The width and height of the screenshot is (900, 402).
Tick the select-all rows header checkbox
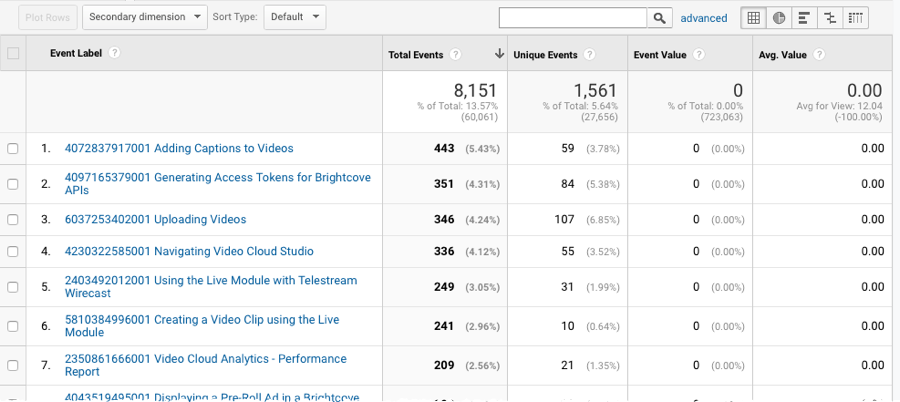coord(13,54)
